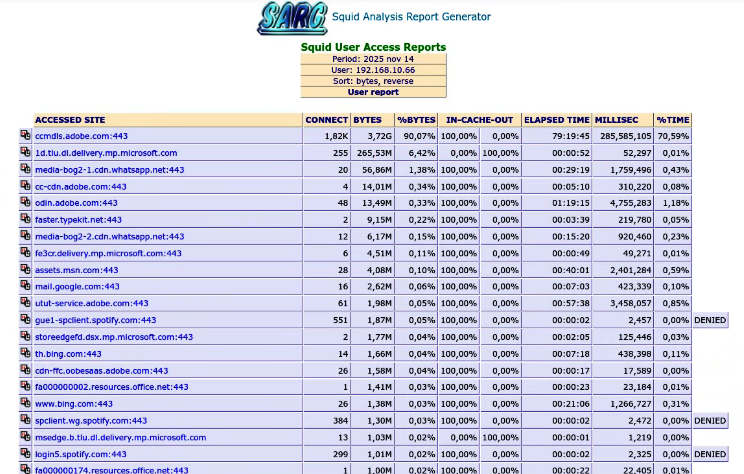The width and height of the screenshot is (744, 474).
Task: Click DENIED label for login5.spotify.com row
Action: click(x=710, y=455)
